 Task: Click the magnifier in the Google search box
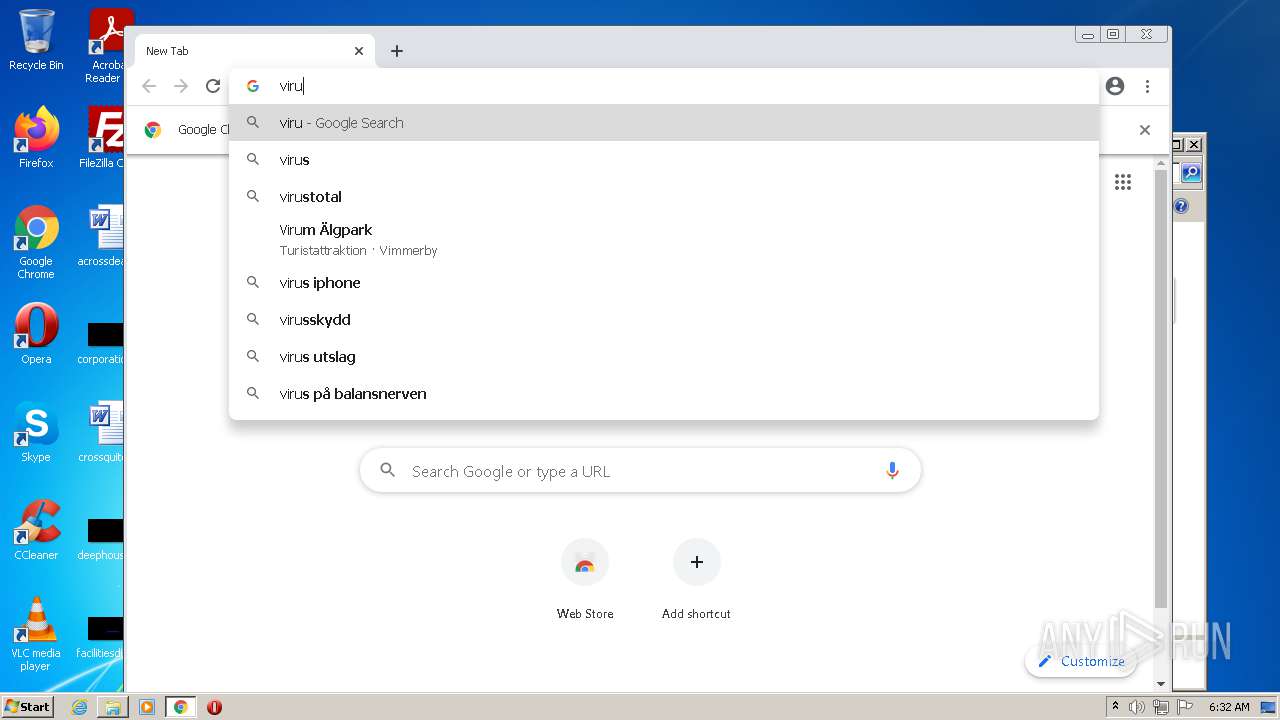pos(388,470)
